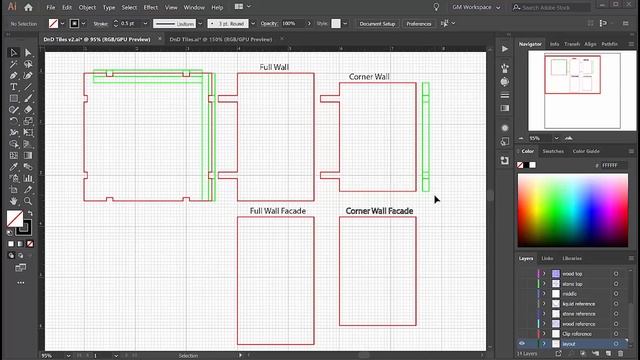Open stroke weight dropdown
The image size is (640, 360).
point(145,24)
